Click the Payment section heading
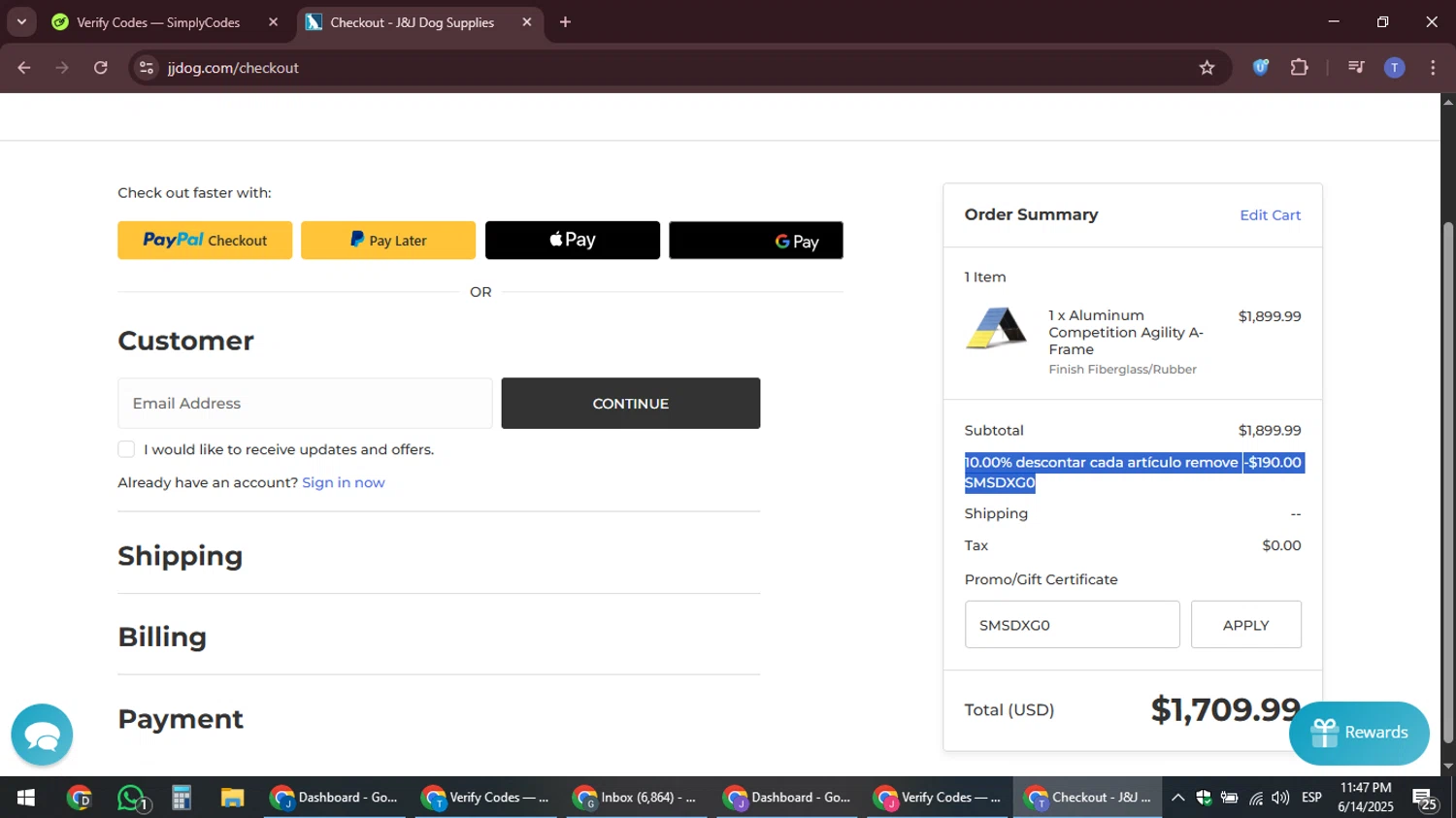This screenshot has width=1456, height=818. [x=181, y=719]
